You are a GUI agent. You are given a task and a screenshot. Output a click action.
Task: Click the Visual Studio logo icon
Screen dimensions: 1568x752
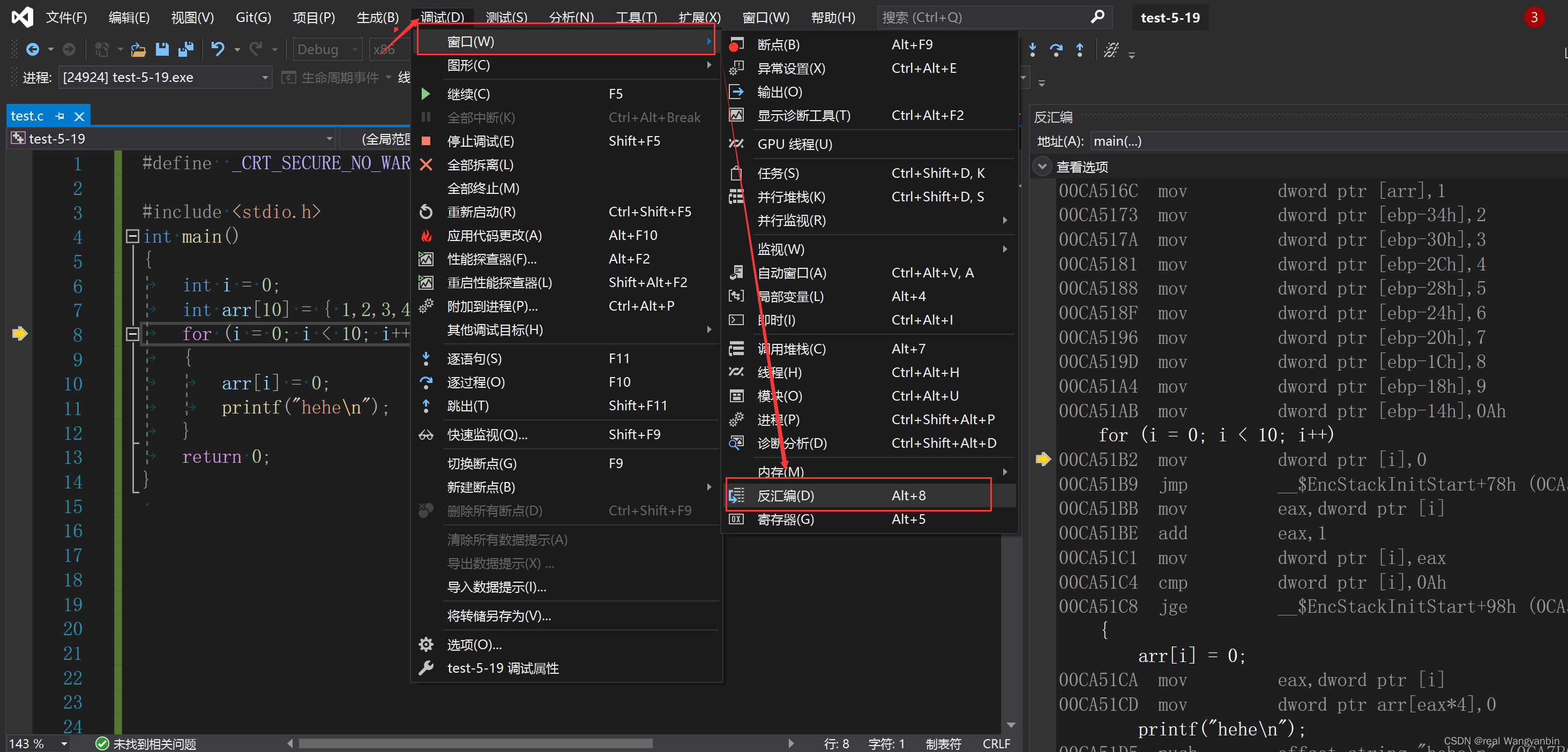click(23, 17)
